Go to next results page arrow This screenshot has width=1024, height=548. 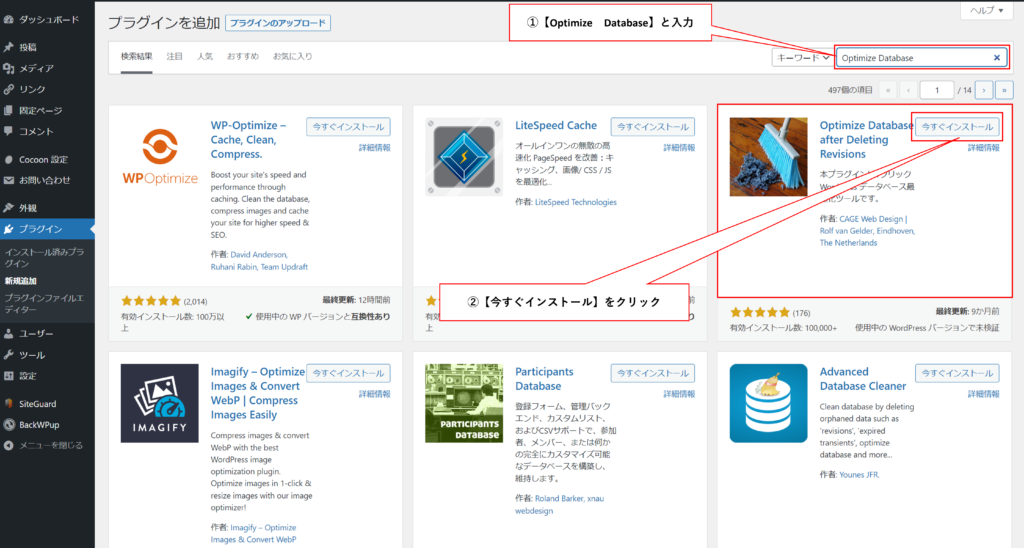click(x=984, y=90)
